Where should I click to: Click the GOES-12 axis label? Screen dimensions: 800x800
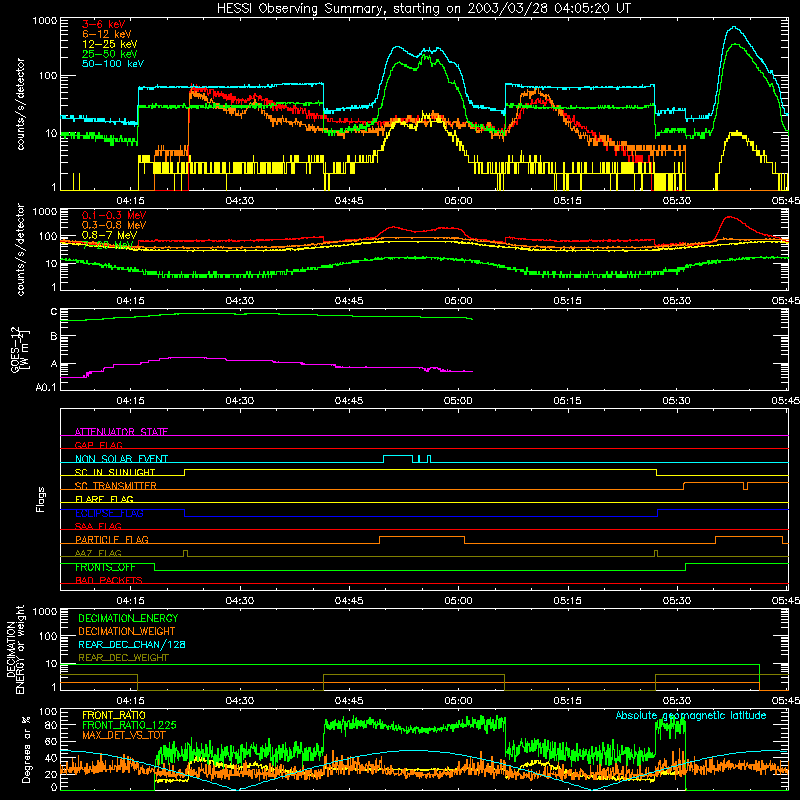coord(20,350)
